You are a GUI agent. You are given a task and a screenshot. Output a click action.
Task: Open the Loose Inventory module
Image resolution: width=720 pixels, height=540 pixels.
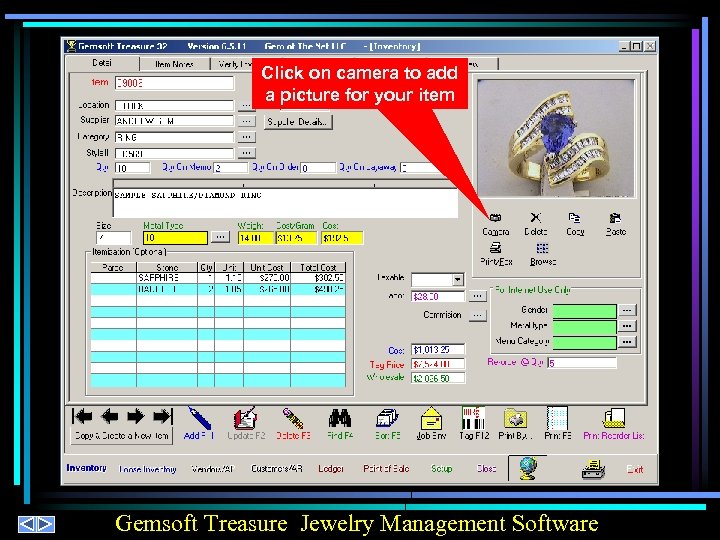147,469
